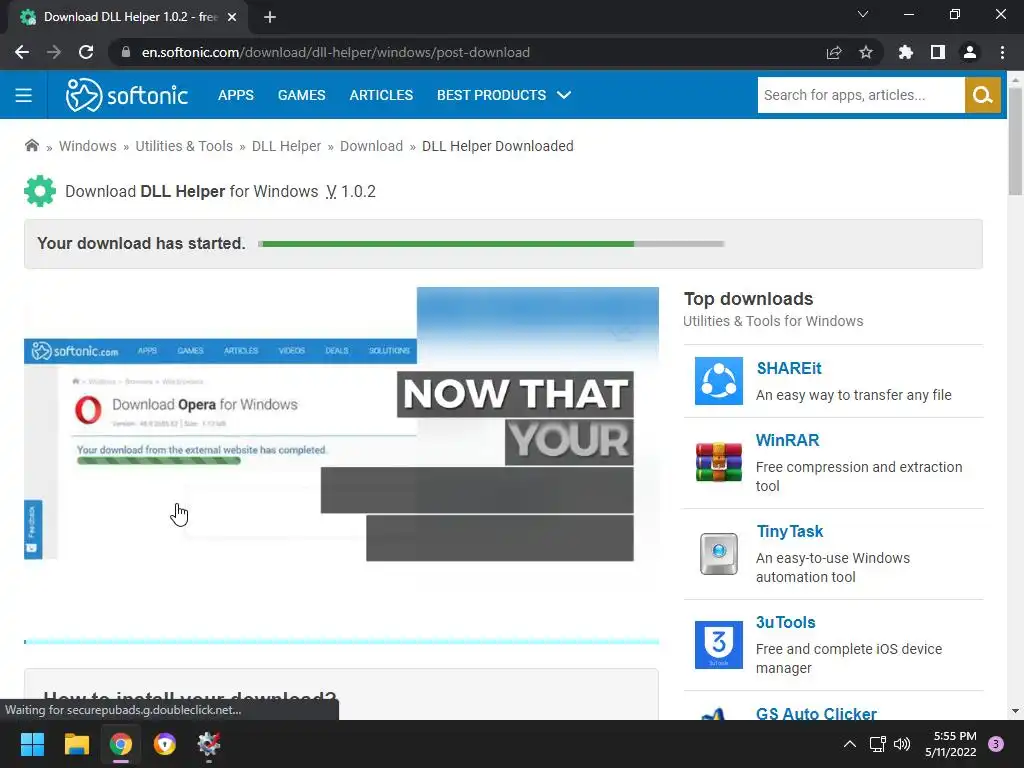Click version 'V 1.0.2' text
Image resolution: width=1024 pixels, height=768 pixels.
coord(351,191)
